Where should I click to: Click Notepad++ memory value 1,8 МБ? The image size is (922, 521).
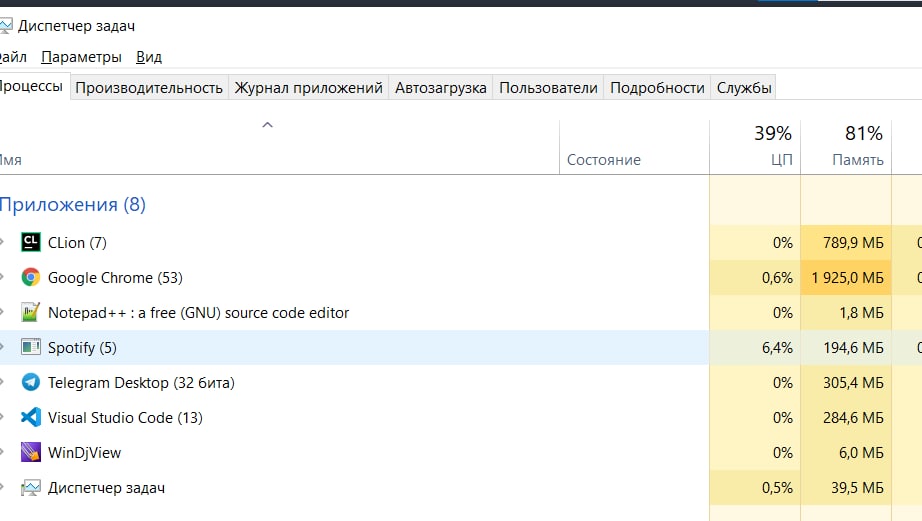861,312
